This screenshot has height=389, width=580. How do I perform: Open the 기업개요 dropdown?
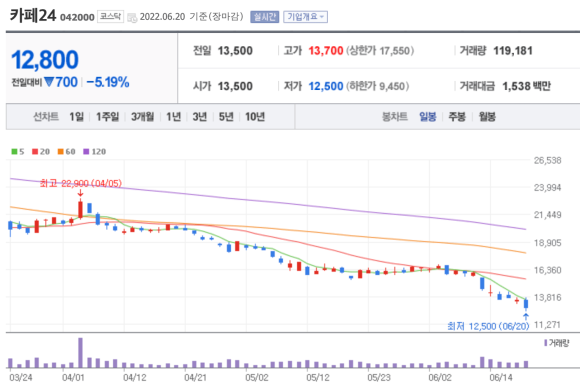pos(305,17)
